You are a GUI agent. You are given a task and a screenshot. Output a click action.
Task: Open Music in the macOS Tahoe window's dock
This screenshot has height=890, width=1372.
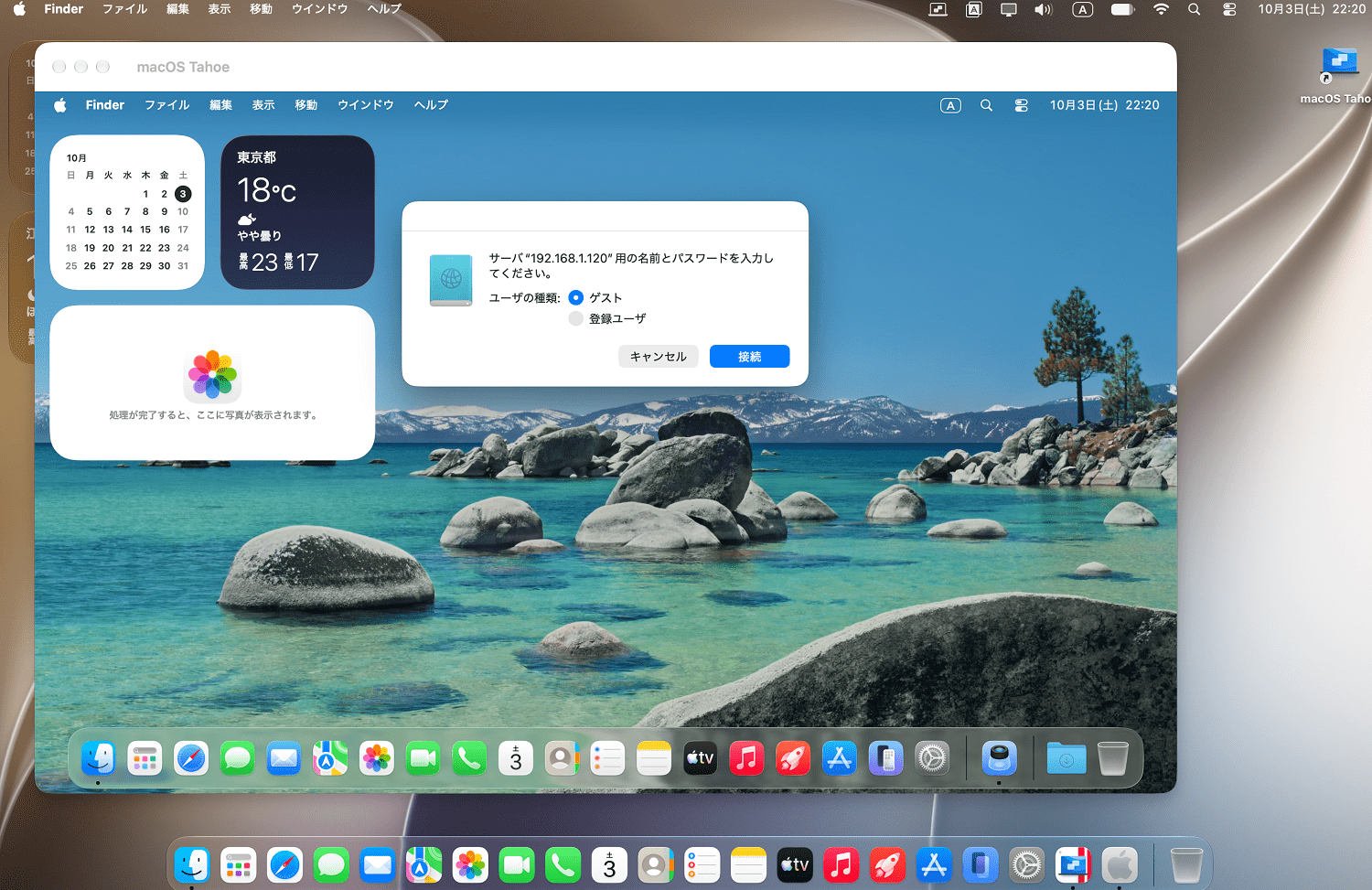point(746,758)
